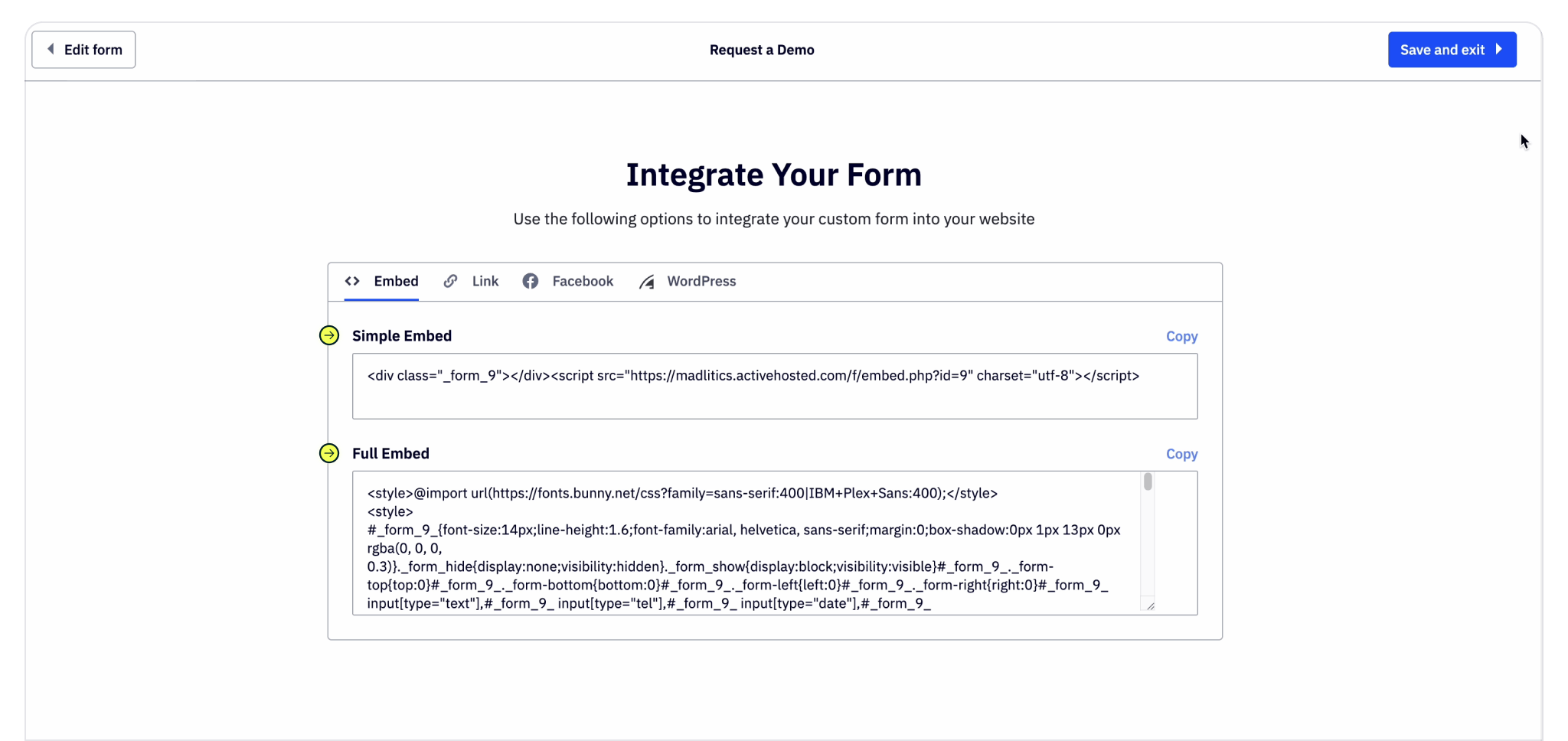Click the arrow icon beside Simple Embed
This screenshot has width=1568, height=741.
click(329, 335)
